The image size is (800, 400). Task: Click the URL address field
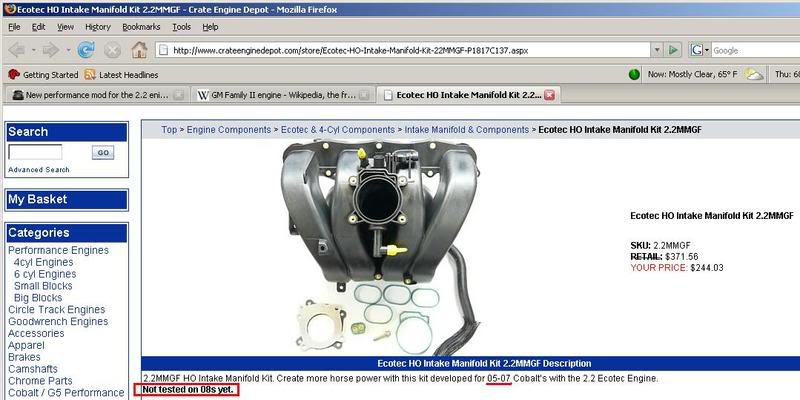pos(402,50)
